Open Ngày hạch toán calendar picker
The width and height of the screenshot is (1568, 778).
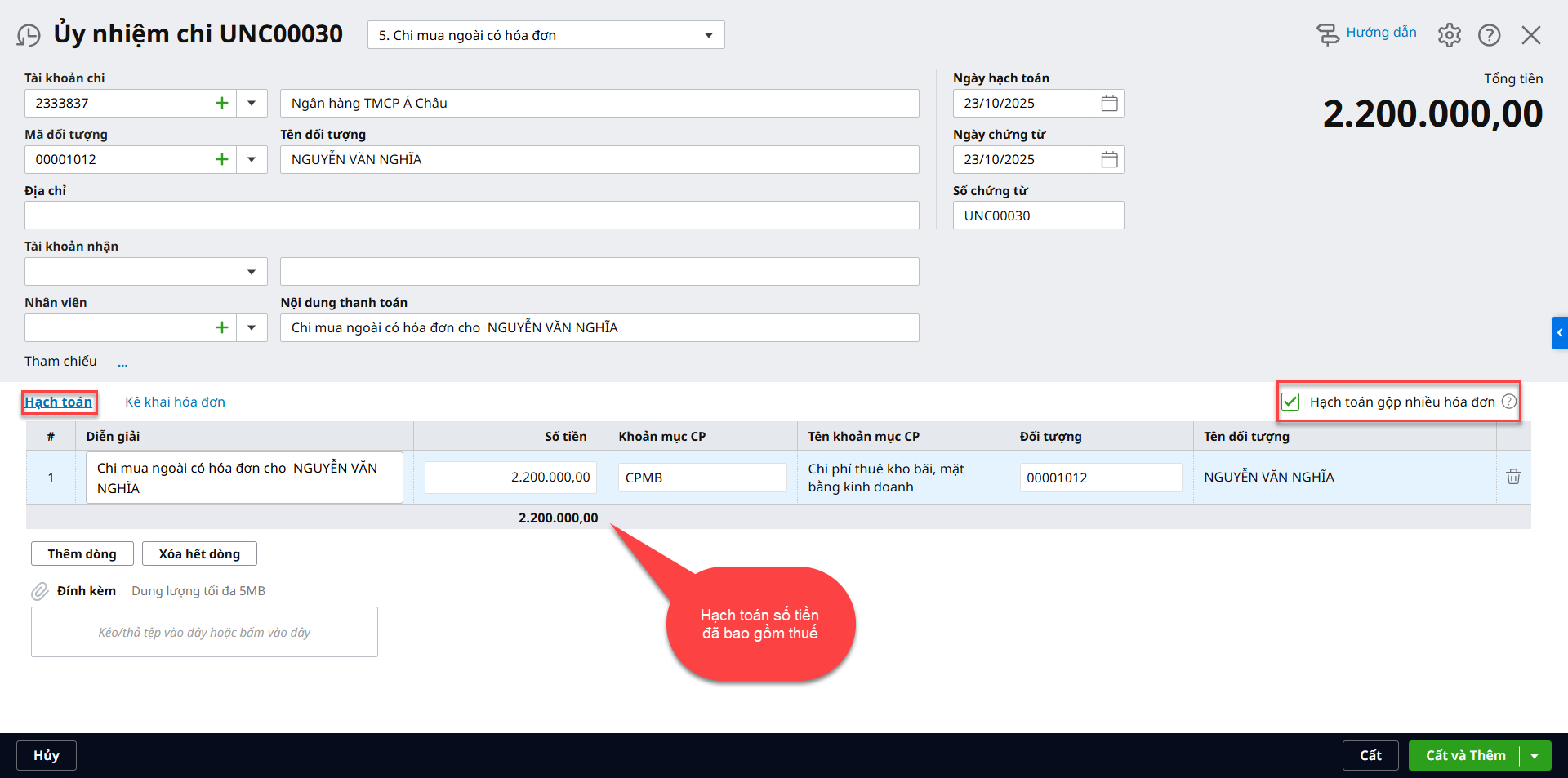coord(1109,104)
